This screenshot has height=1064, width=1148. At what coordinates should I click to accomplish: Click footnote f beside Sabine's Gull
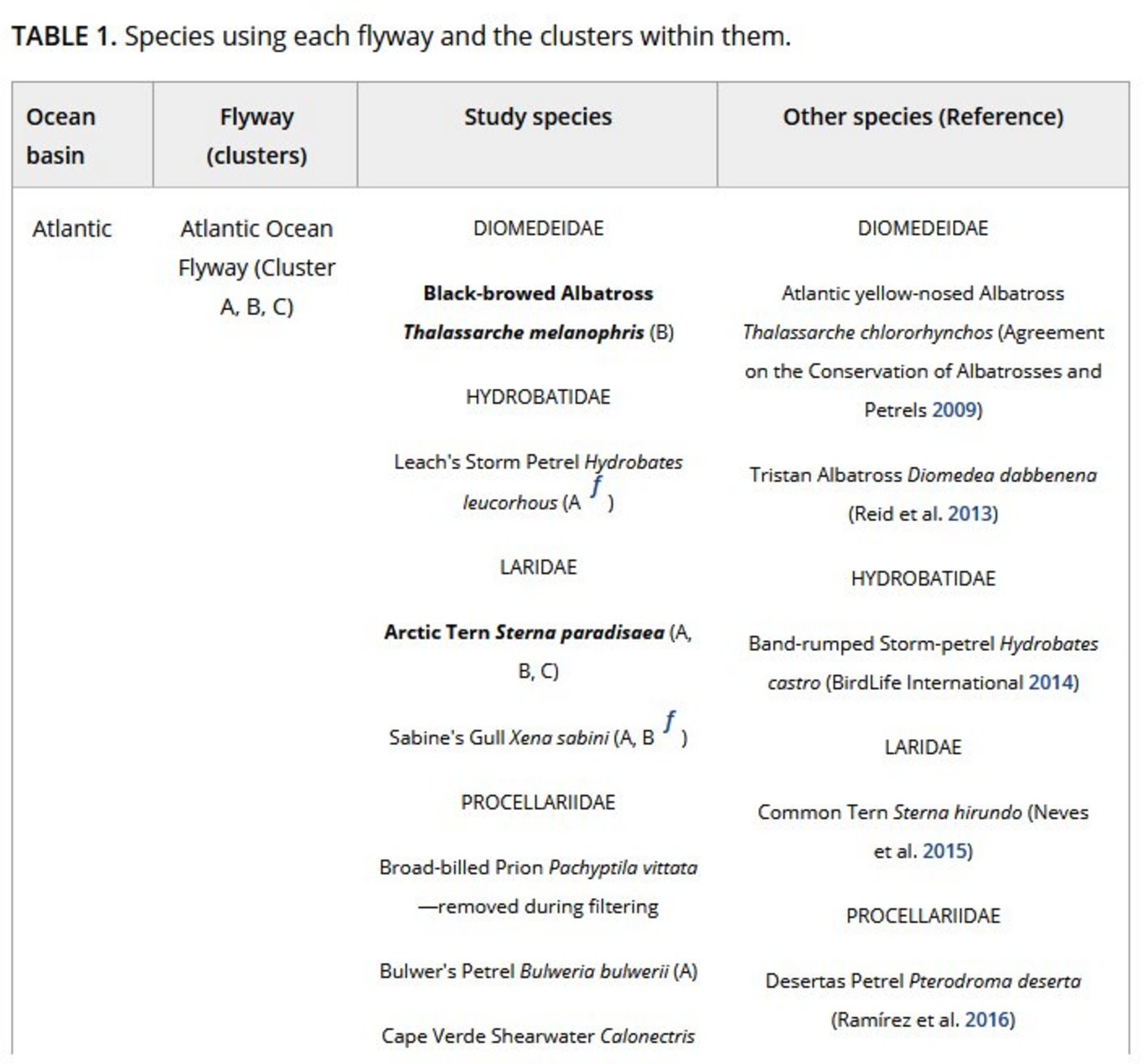pyautogui.click(x=669, y=721)
